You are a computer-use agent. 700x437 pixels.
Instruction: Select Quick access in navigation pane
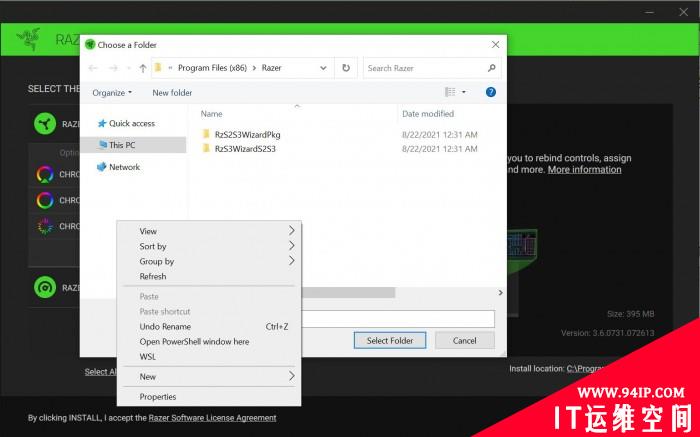click(x=133, y=123)
